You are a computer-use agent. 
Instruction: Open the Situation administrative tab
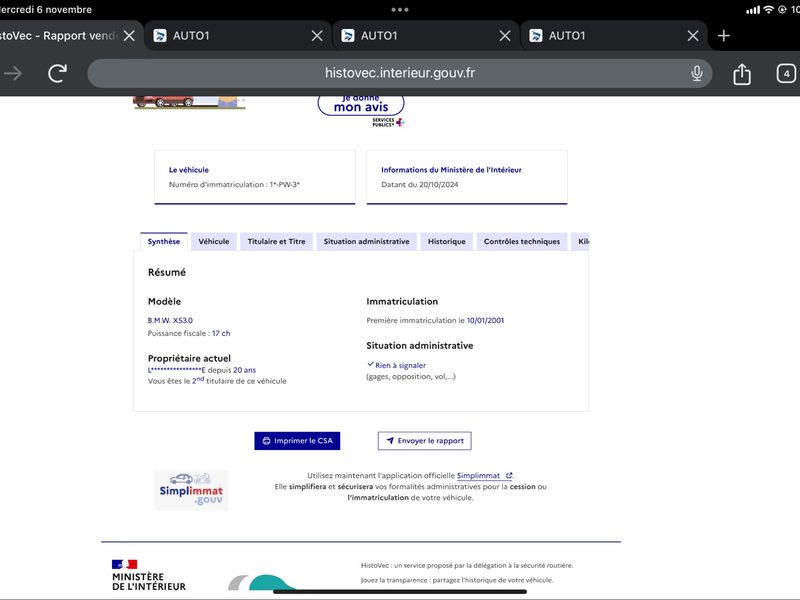(366, 242)
